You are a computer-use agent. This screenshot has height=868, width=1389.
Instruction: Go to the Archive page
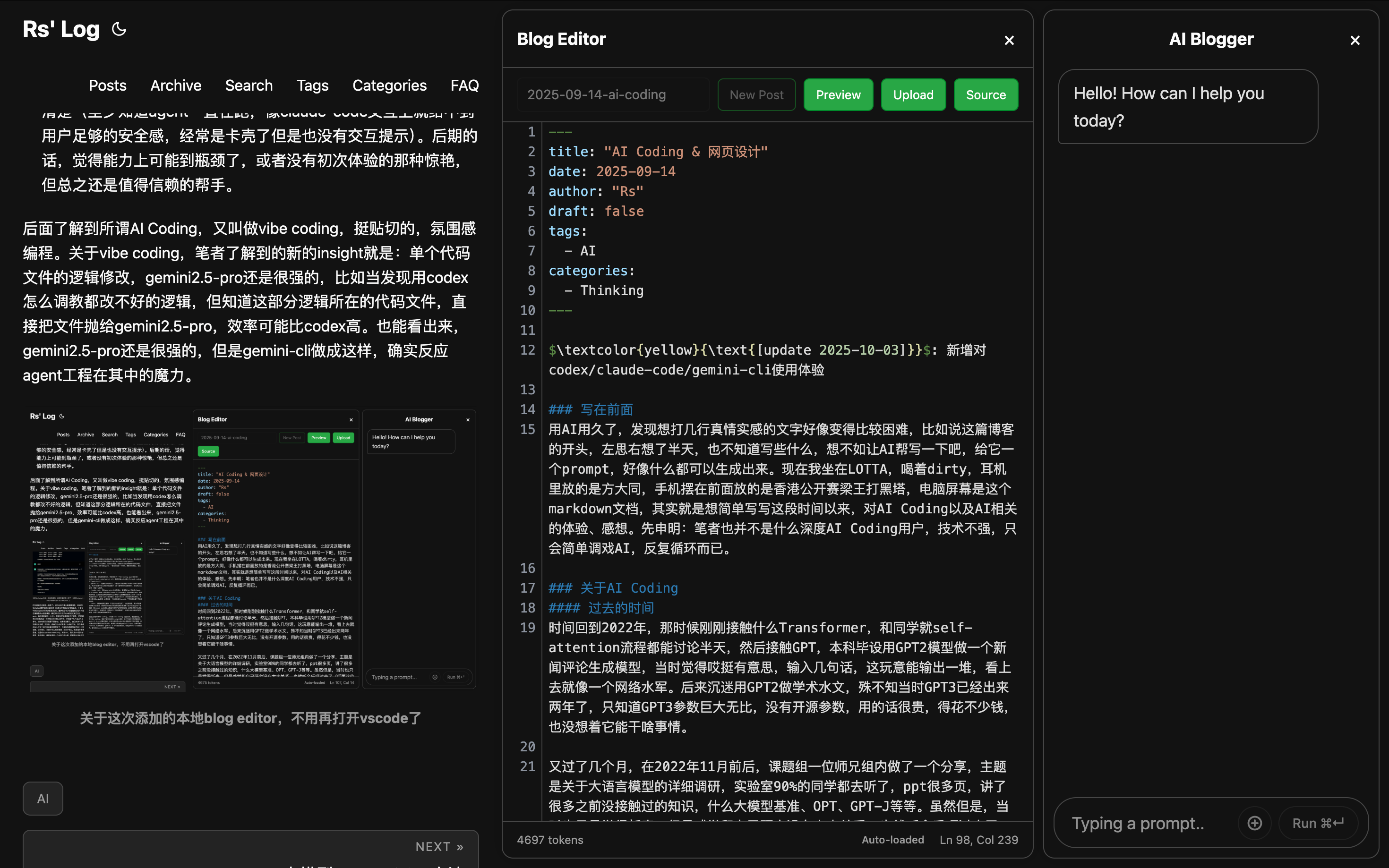(x=176, y=85)
